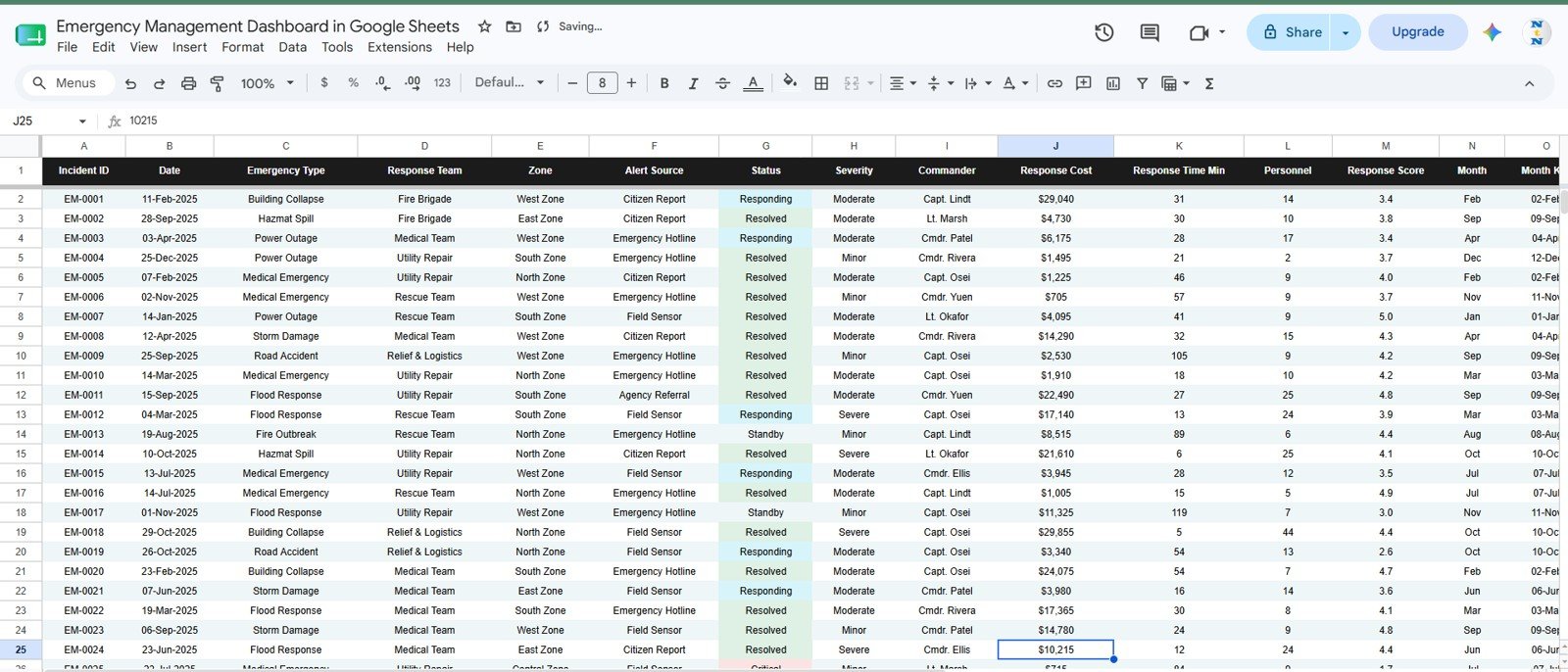Open vertical align dropdown
The image size is (1568, 672).
click(x=940, y=83)
